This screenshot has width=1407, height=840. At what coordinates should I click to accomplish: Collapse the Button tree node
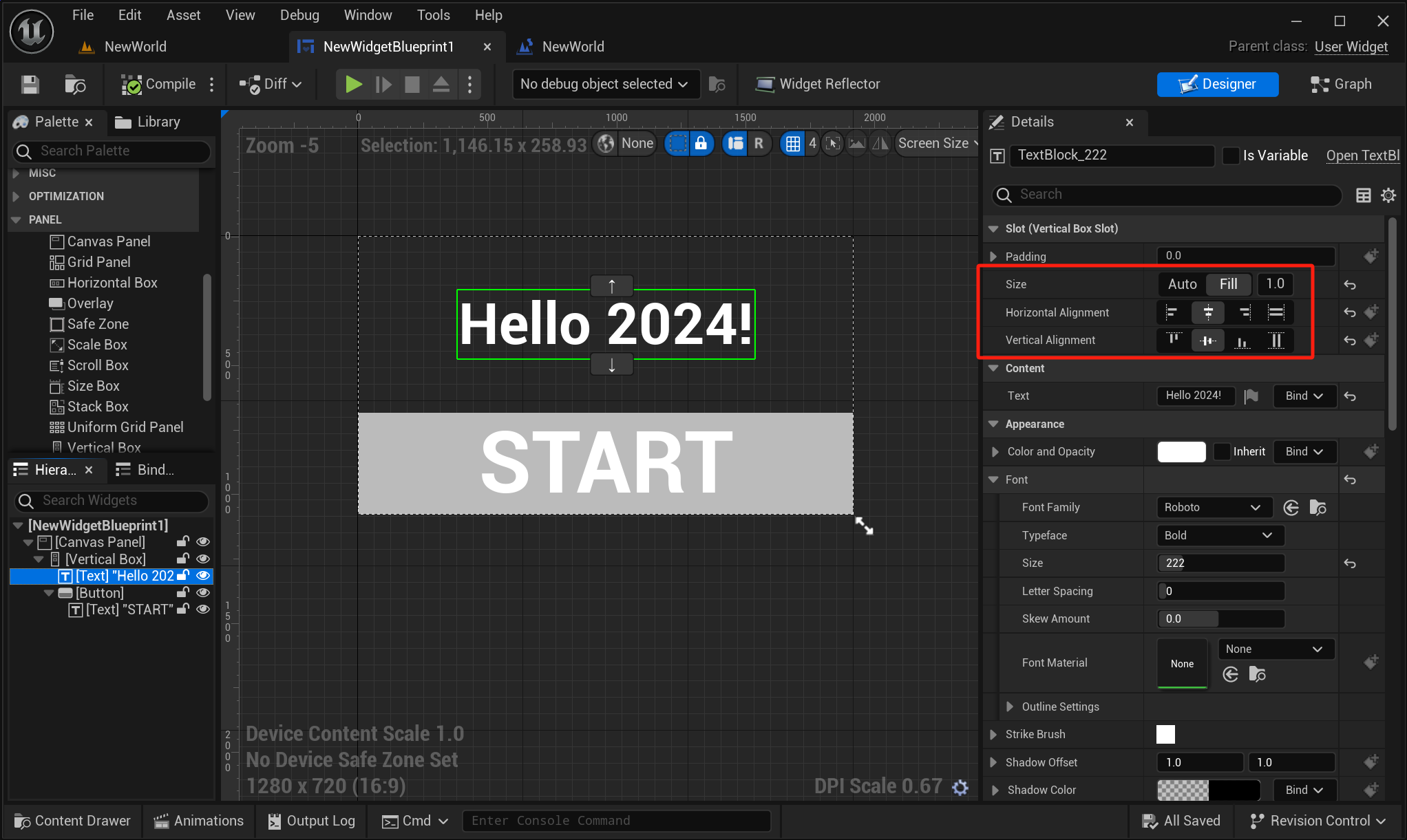point(49,593)
